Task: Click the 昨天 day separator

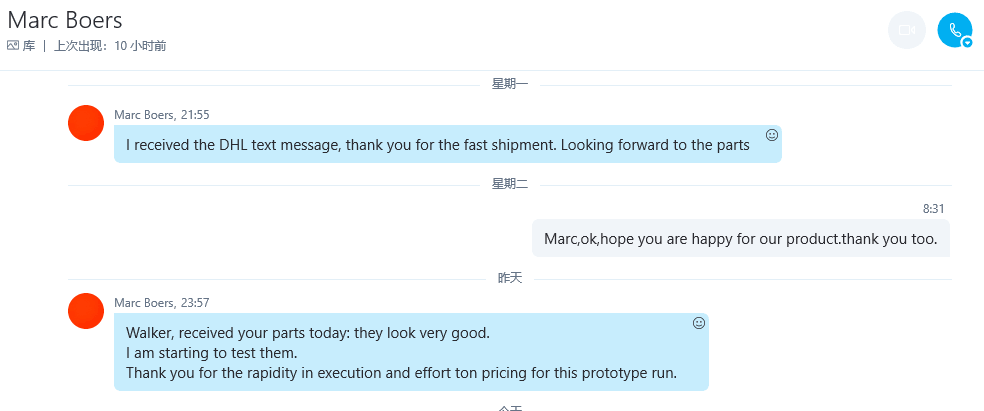Action: click(510, 278)
